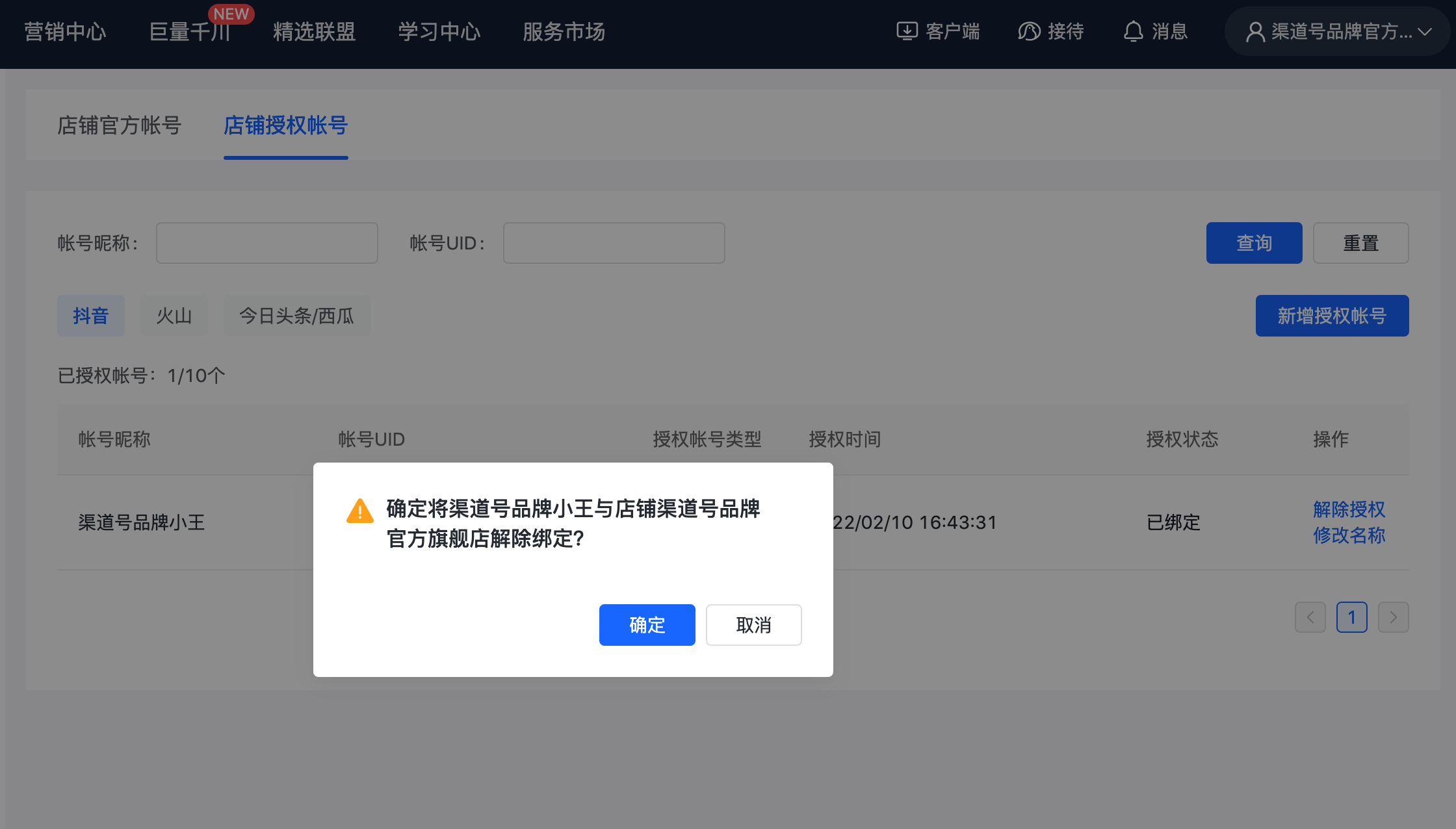
Task: Open 巨量千川 with NEW badge
Action: pos(190,31)
